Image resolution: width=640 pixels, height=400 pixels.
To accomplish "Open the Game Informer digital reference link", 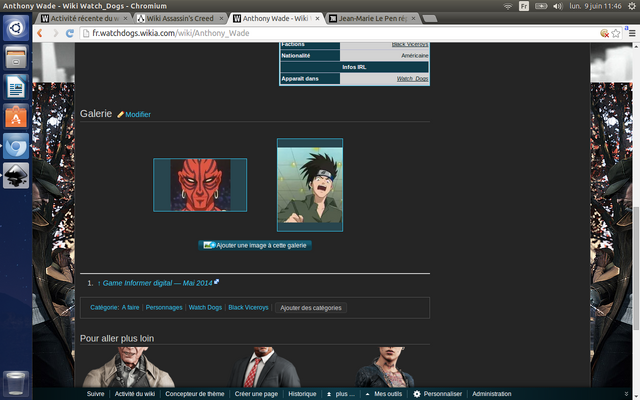I will pos(158,283).
